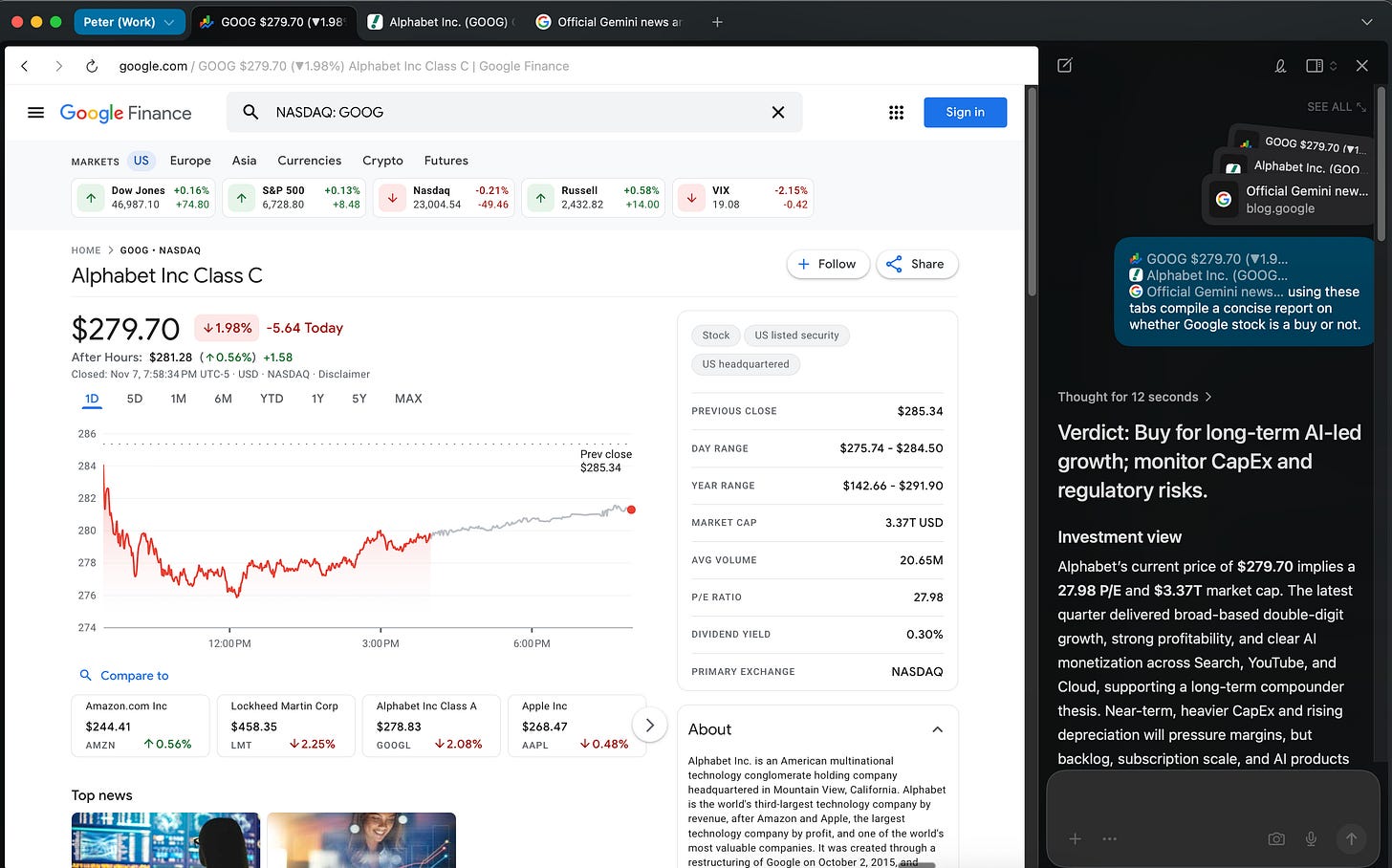Start a new chat in the sidebar
This screenshot has width=1392, height=868.
[1065, 65]
